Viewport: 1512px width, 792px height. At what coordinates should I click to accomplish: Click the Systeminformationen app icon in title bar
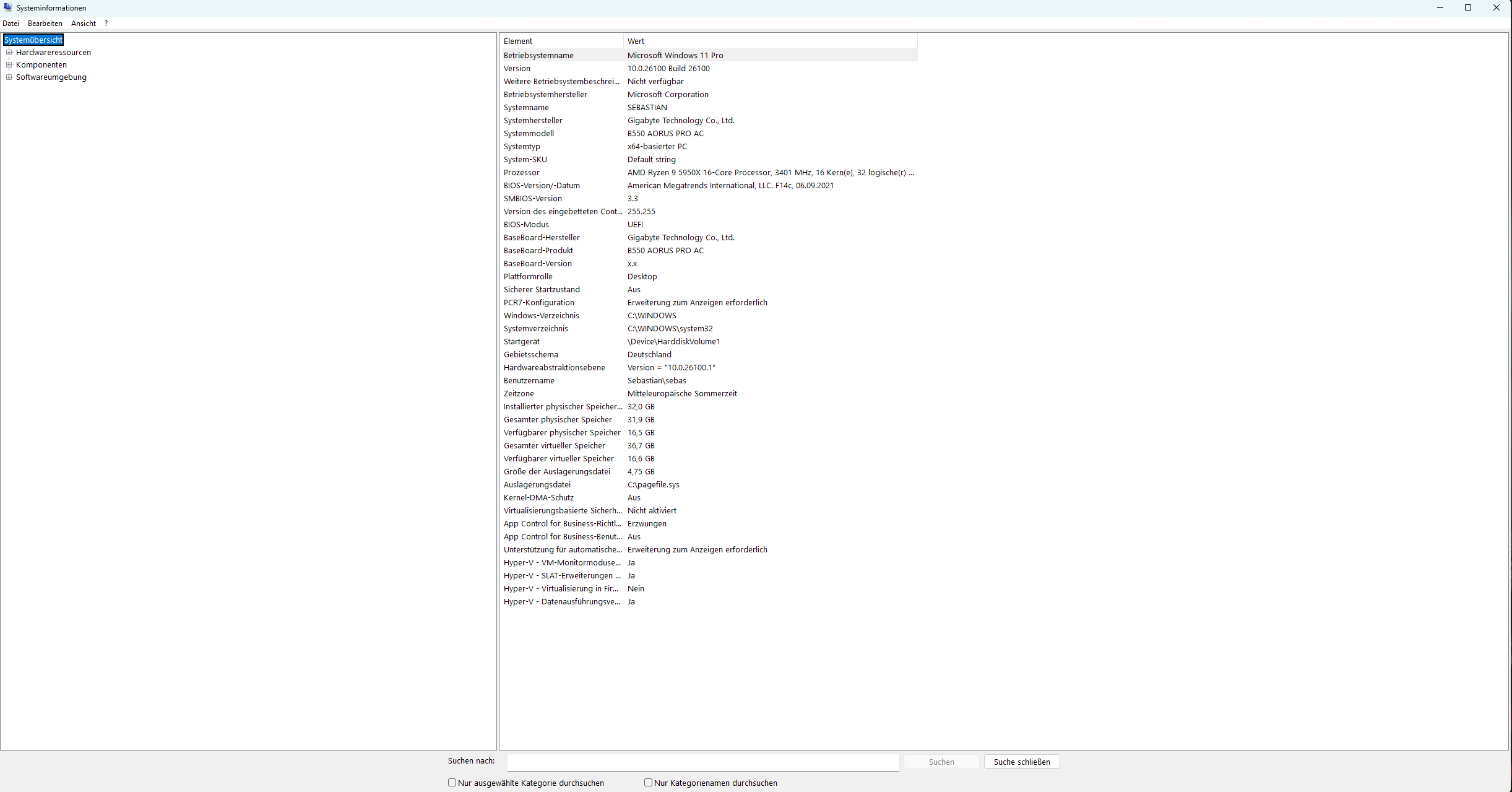7,7
